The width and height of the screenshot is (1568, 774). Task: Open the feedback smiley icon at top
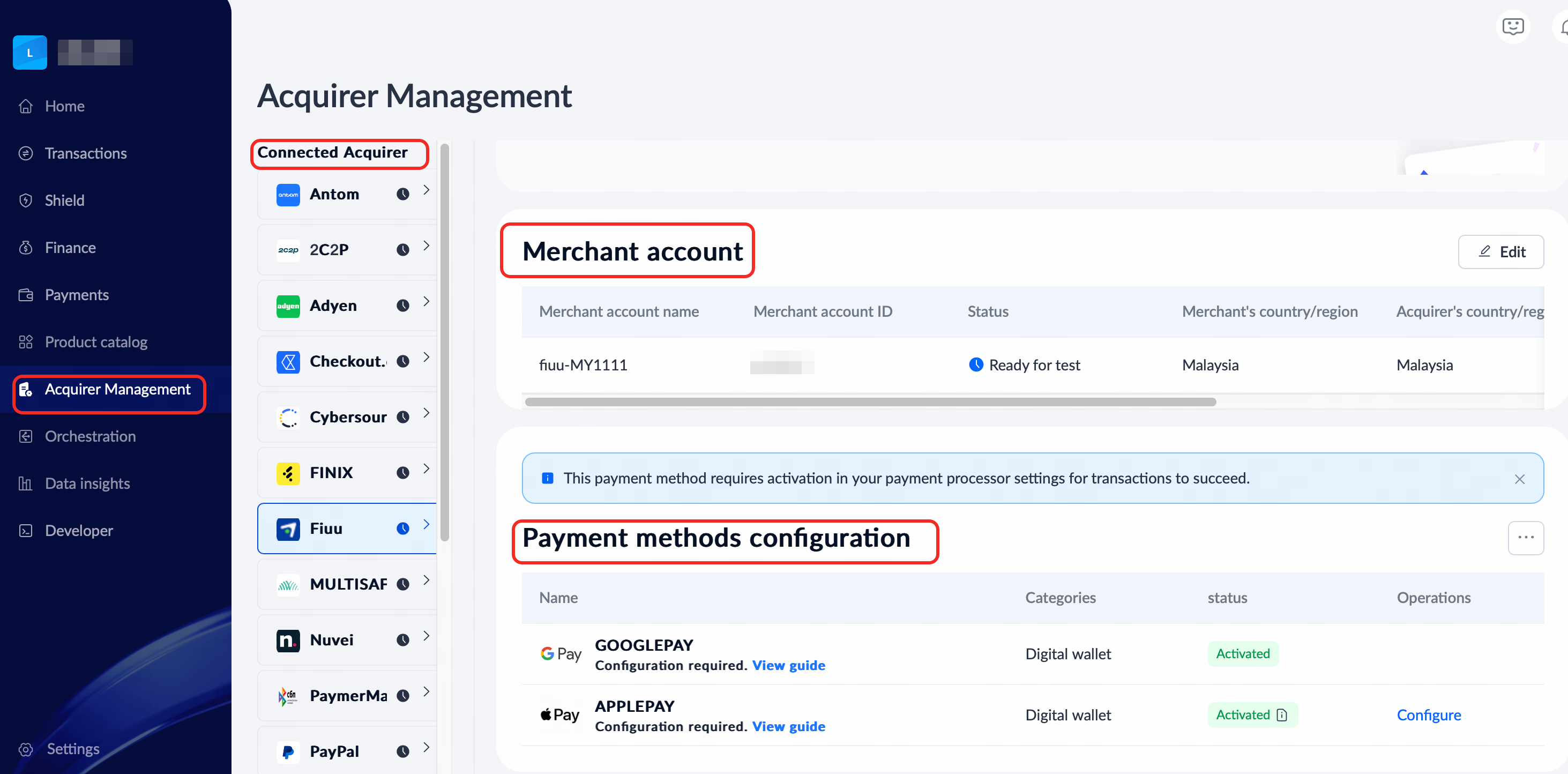[1512, 27]
